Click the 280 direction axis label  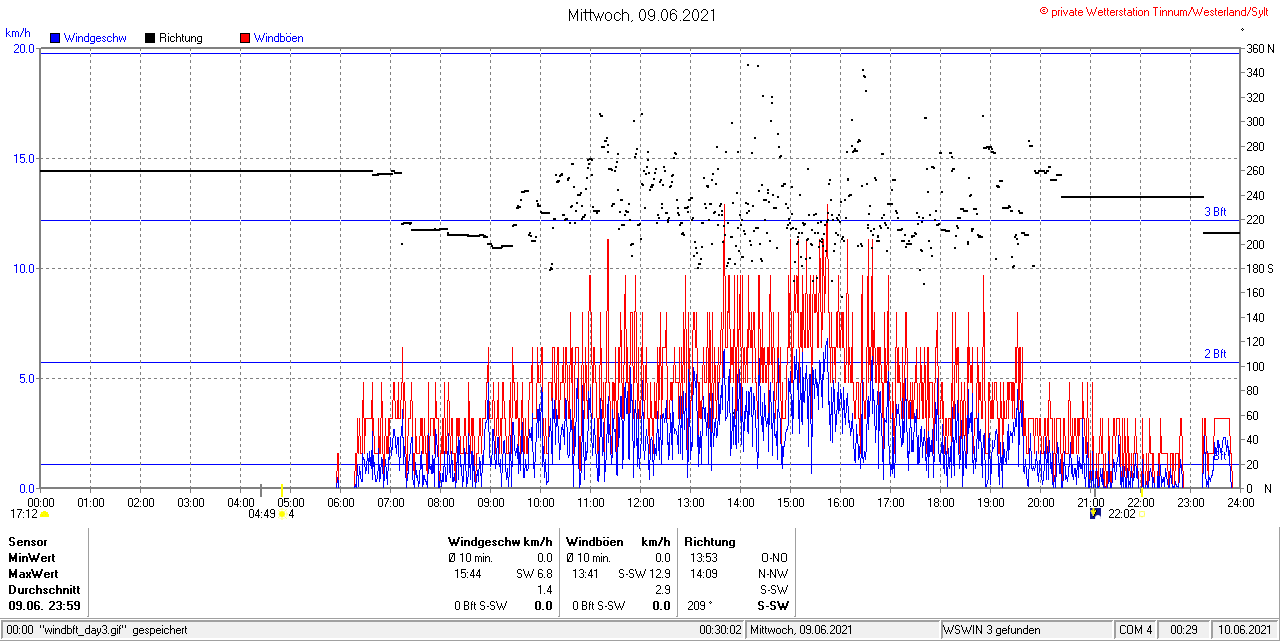(x=1255, y=146)
